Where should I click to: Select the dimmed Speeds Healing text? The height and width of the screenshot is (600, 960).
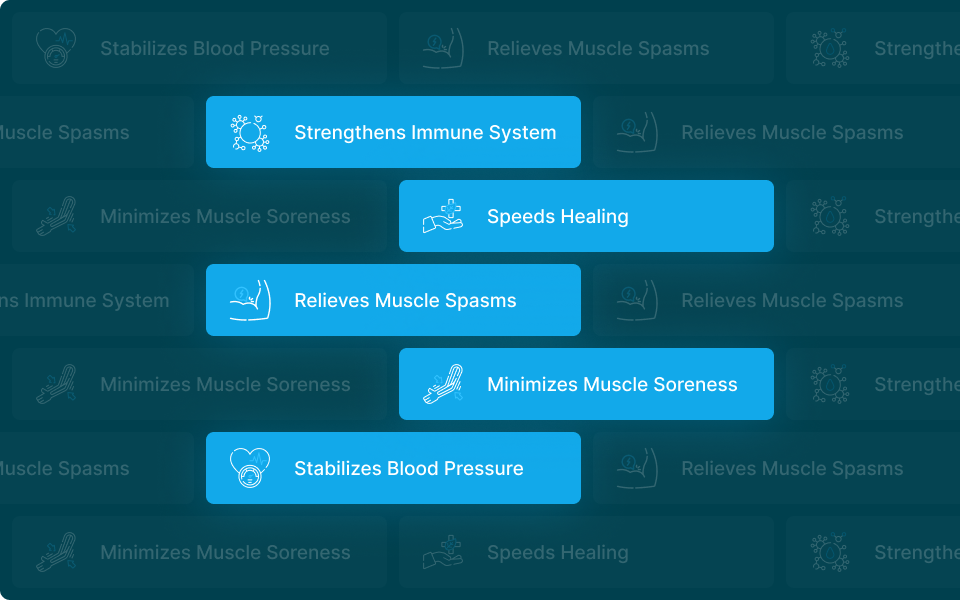[x=558, y=552]
